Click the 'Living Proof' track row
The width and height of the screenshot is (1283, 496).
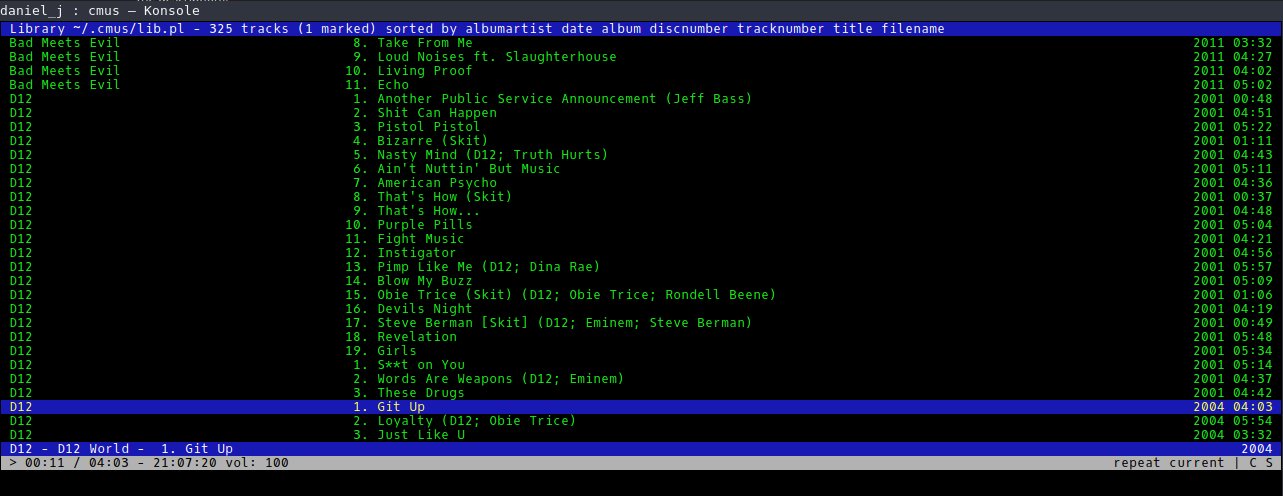(641, 71)
